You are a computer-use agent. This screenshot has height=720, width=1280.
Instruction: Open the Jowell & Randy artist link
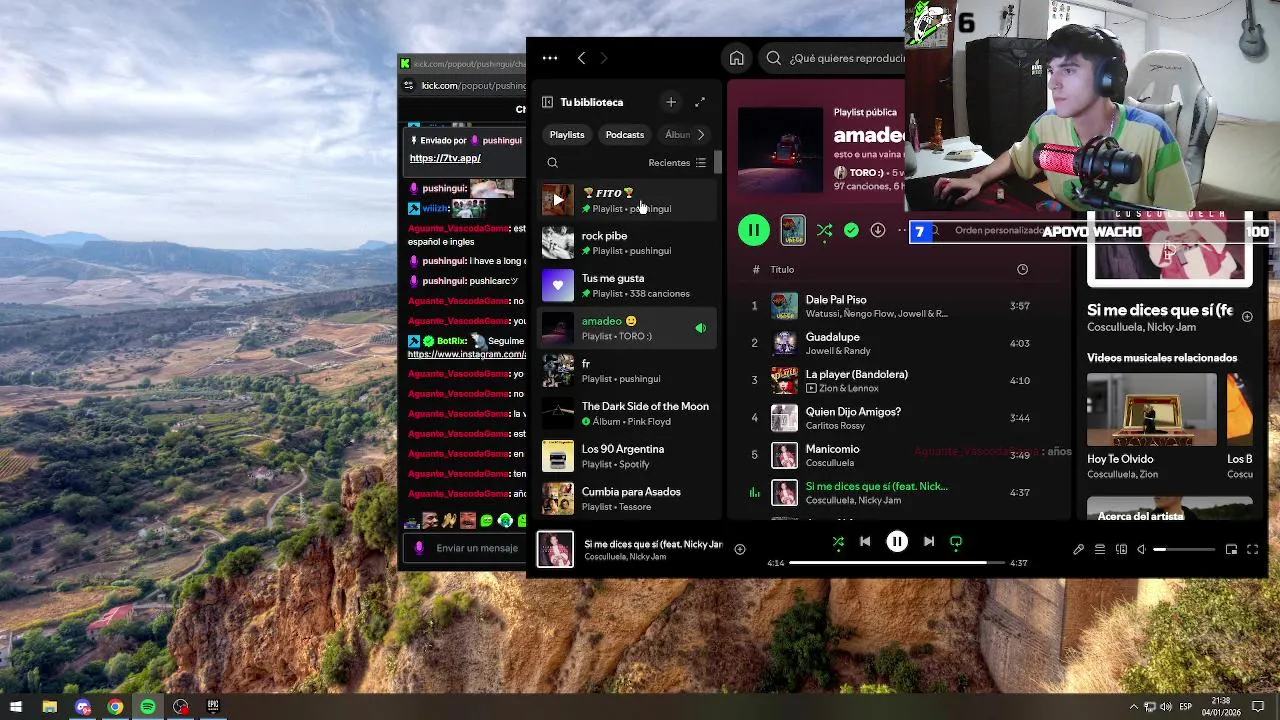838,351
